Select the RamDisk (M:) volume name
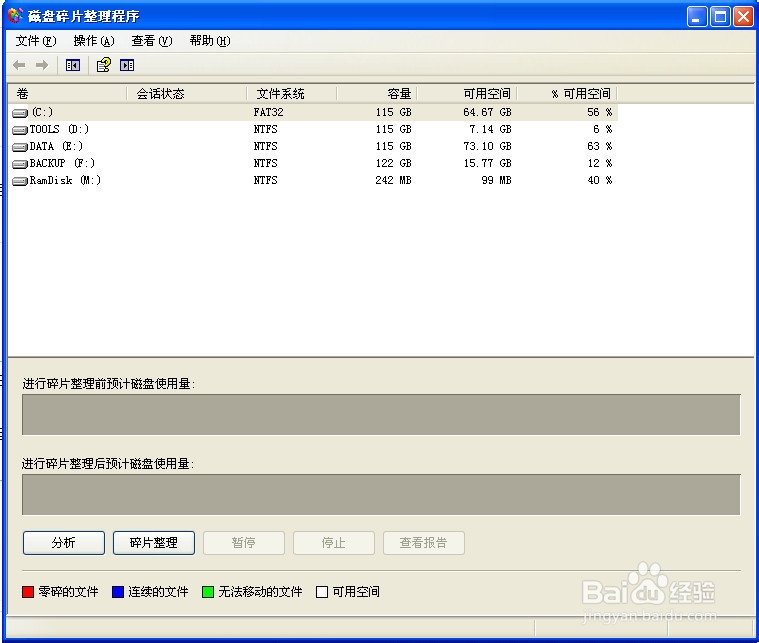 point(65,180)
